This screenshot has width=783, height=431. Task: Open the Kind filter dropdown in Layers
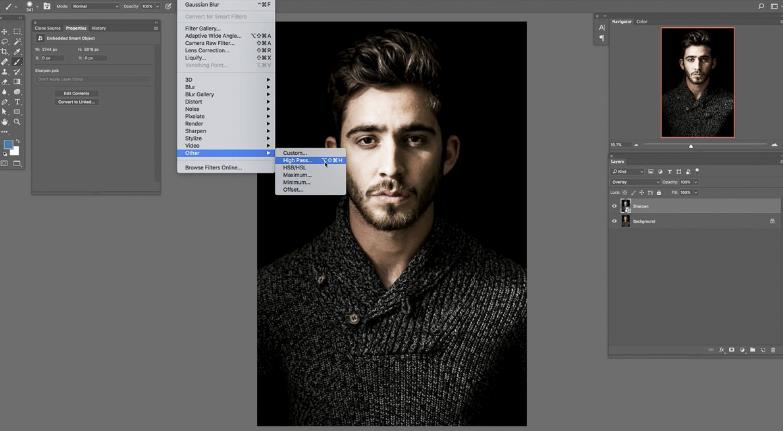[x=628, y=171]
